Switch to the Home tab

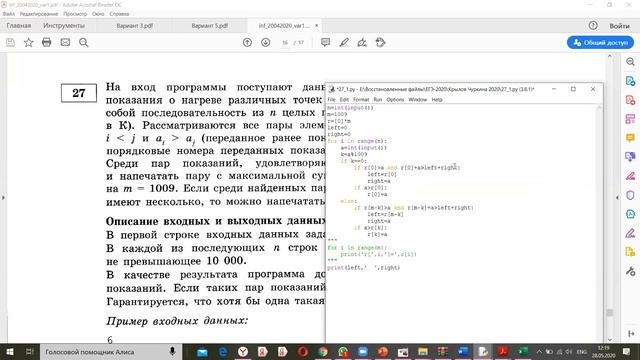tap(19, 26)
